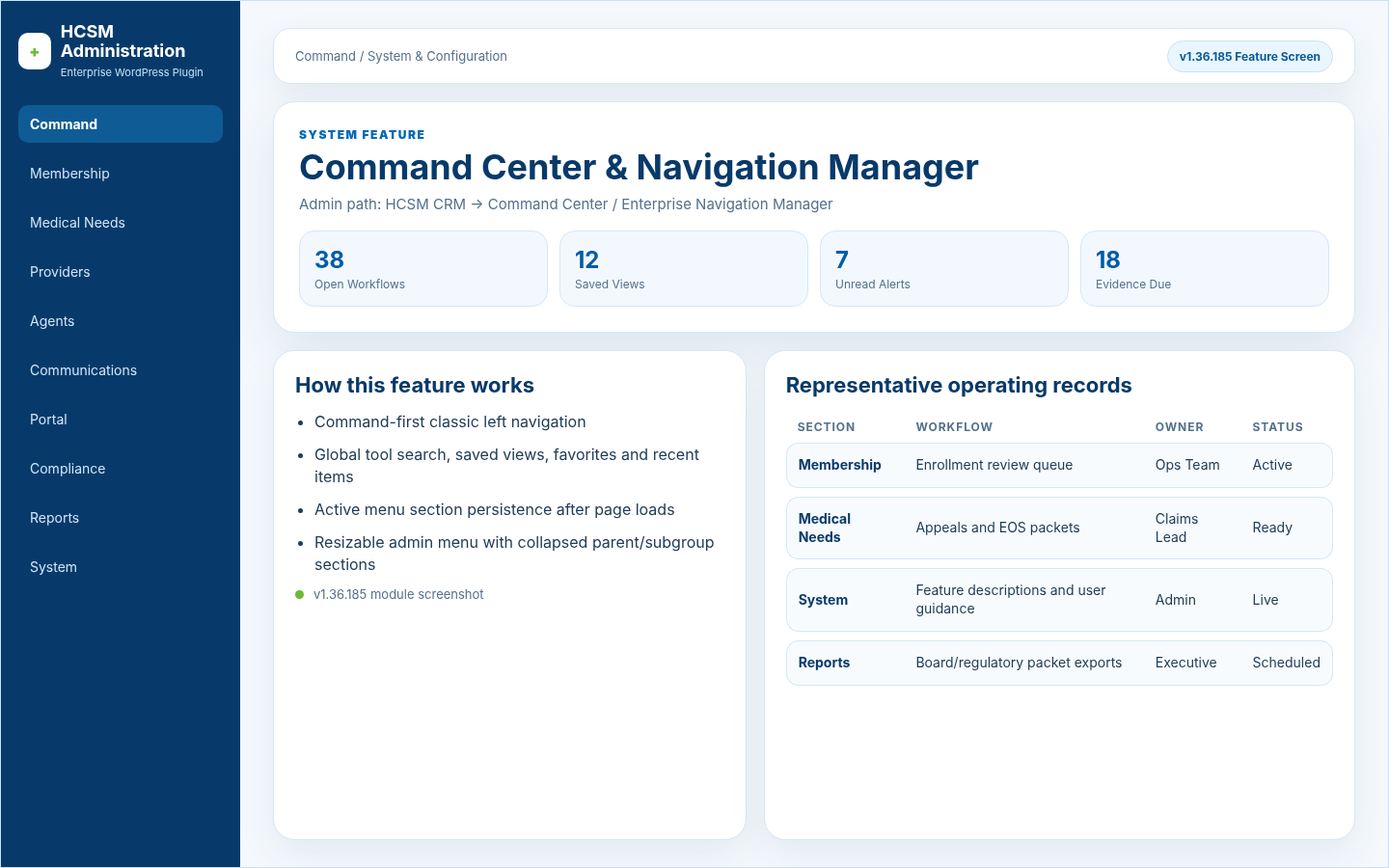Click the green status dot beside module screenshot
Viewport: 1389px width, 868px height.
(300, 595)
